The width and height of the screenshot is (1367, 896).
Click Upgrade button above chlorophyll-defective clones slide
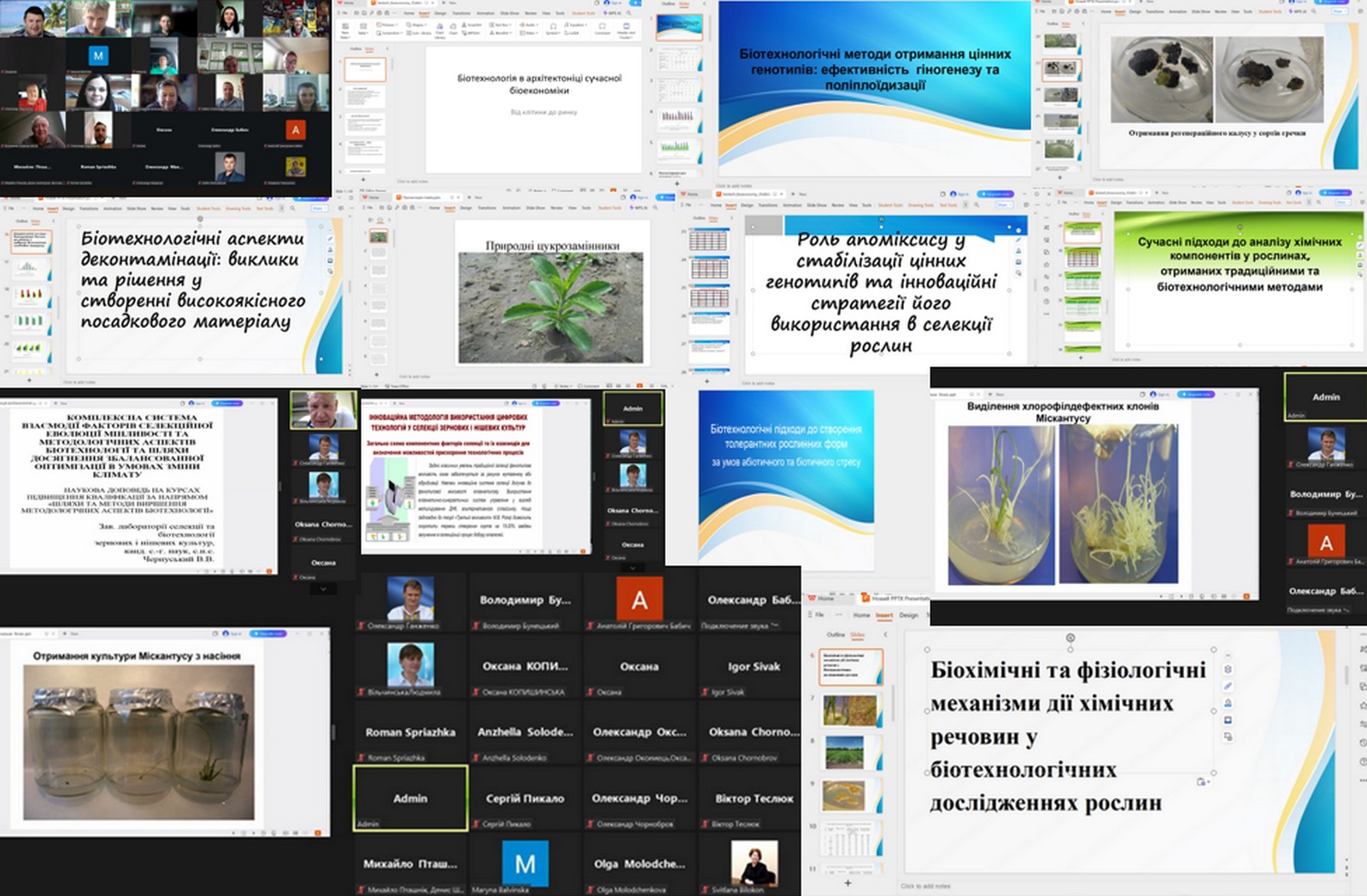(x=1198, y=395)
